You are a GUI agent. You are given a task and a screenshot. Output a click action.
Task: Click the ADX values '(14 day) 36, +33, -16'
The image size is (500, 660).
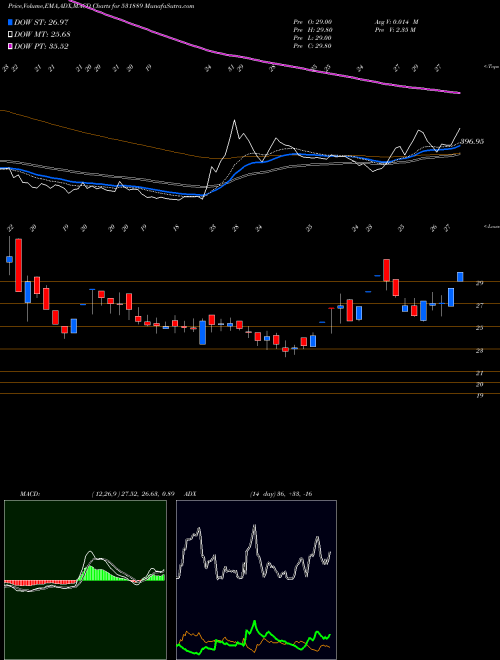[281, 494]
